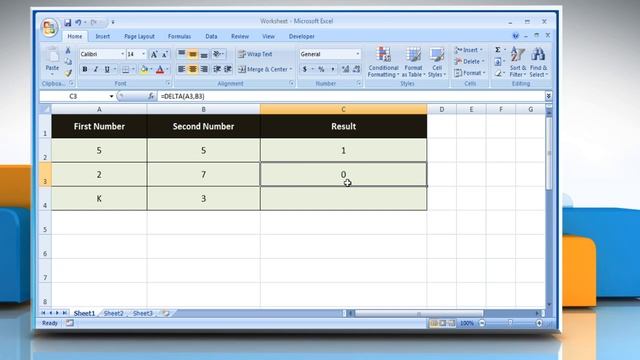Click Format cells button
This screenshot has height=360, width=640.
(x=470, y=73)
